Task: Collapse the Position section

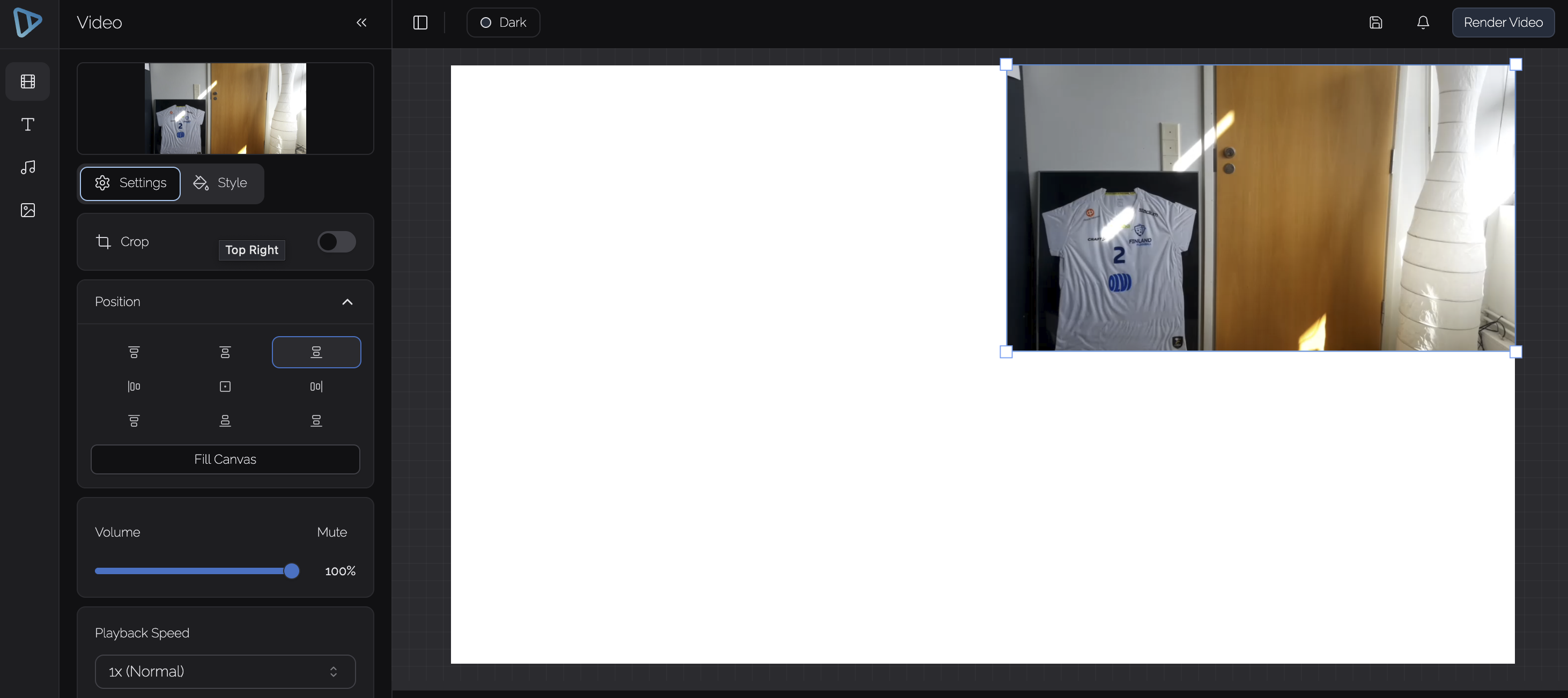Action: click(x=347, y=302)
